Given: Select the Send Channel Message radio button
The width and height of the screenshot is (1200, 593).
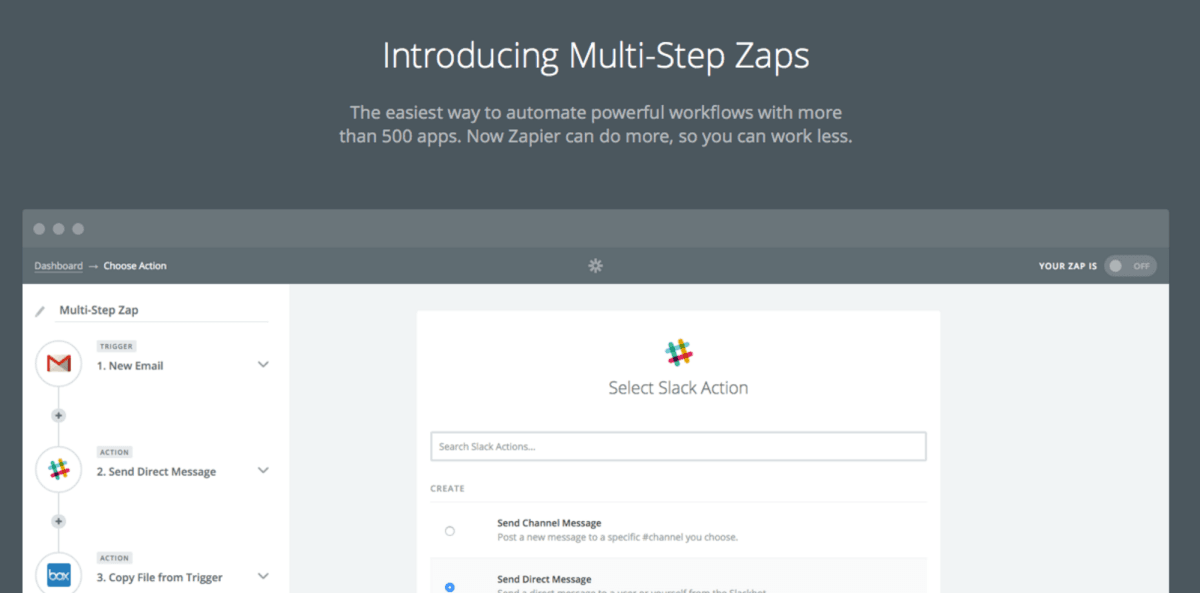Looking at the screenshot, I should (450, 531).
